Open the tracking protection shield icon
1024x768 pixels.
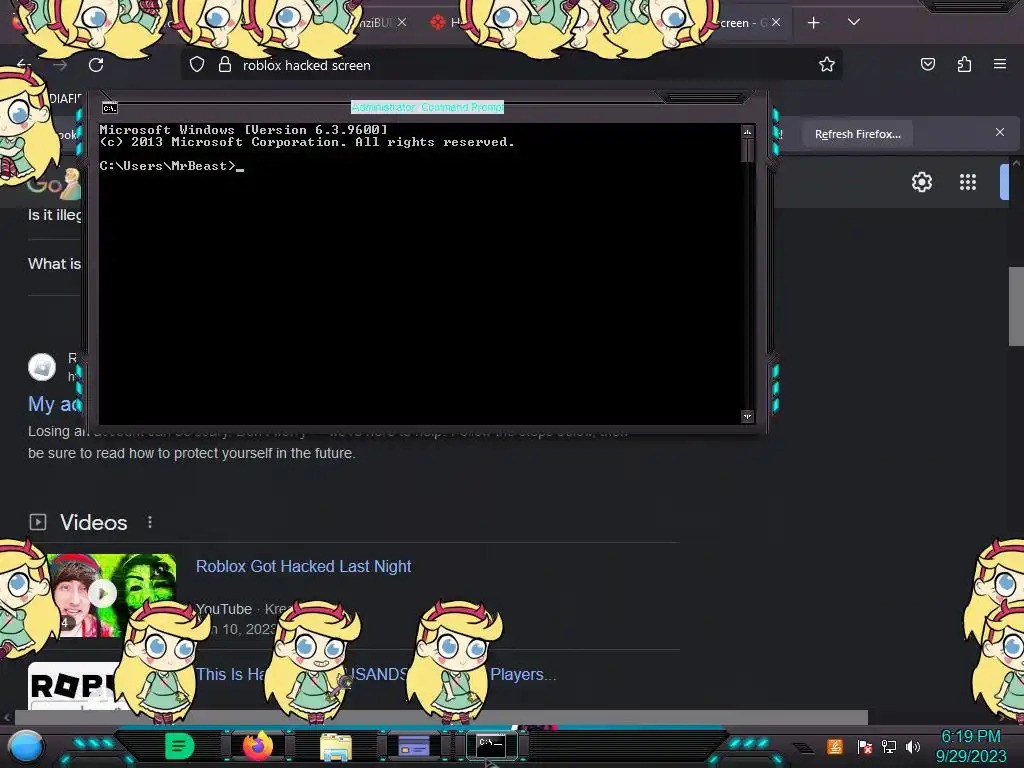point(197,65)
